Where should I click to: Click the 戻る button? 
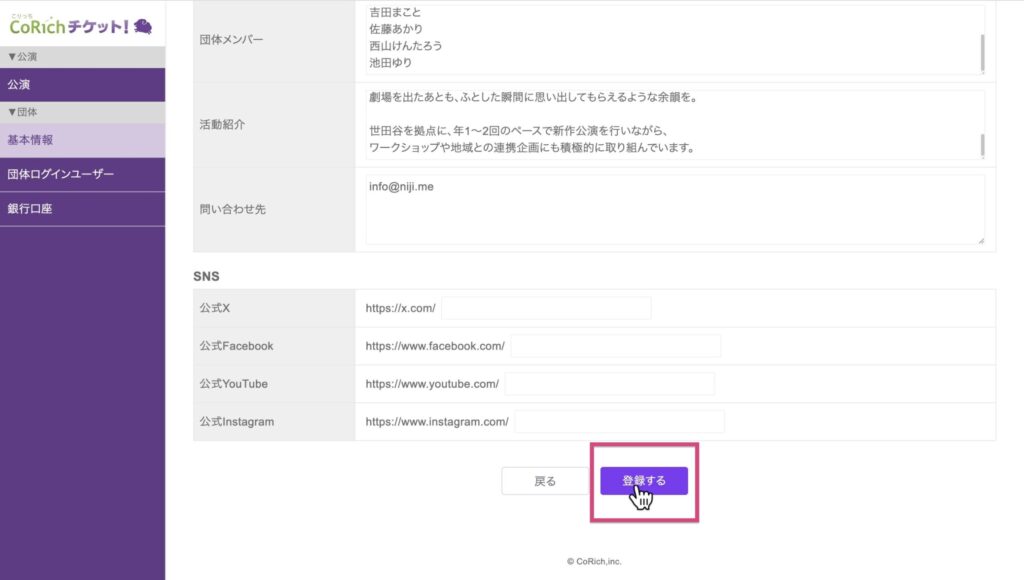pyautogui.click(x=545, y=481)
